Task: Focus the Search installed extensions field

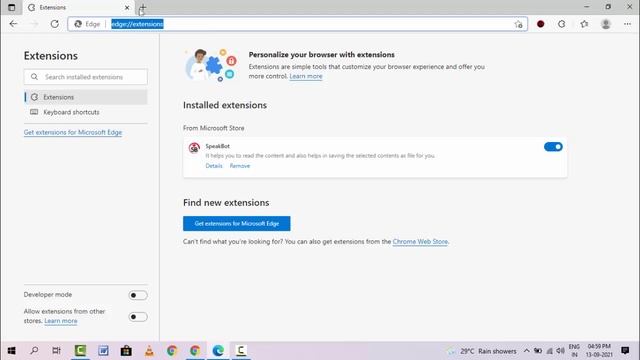Action: coord(86,77)
